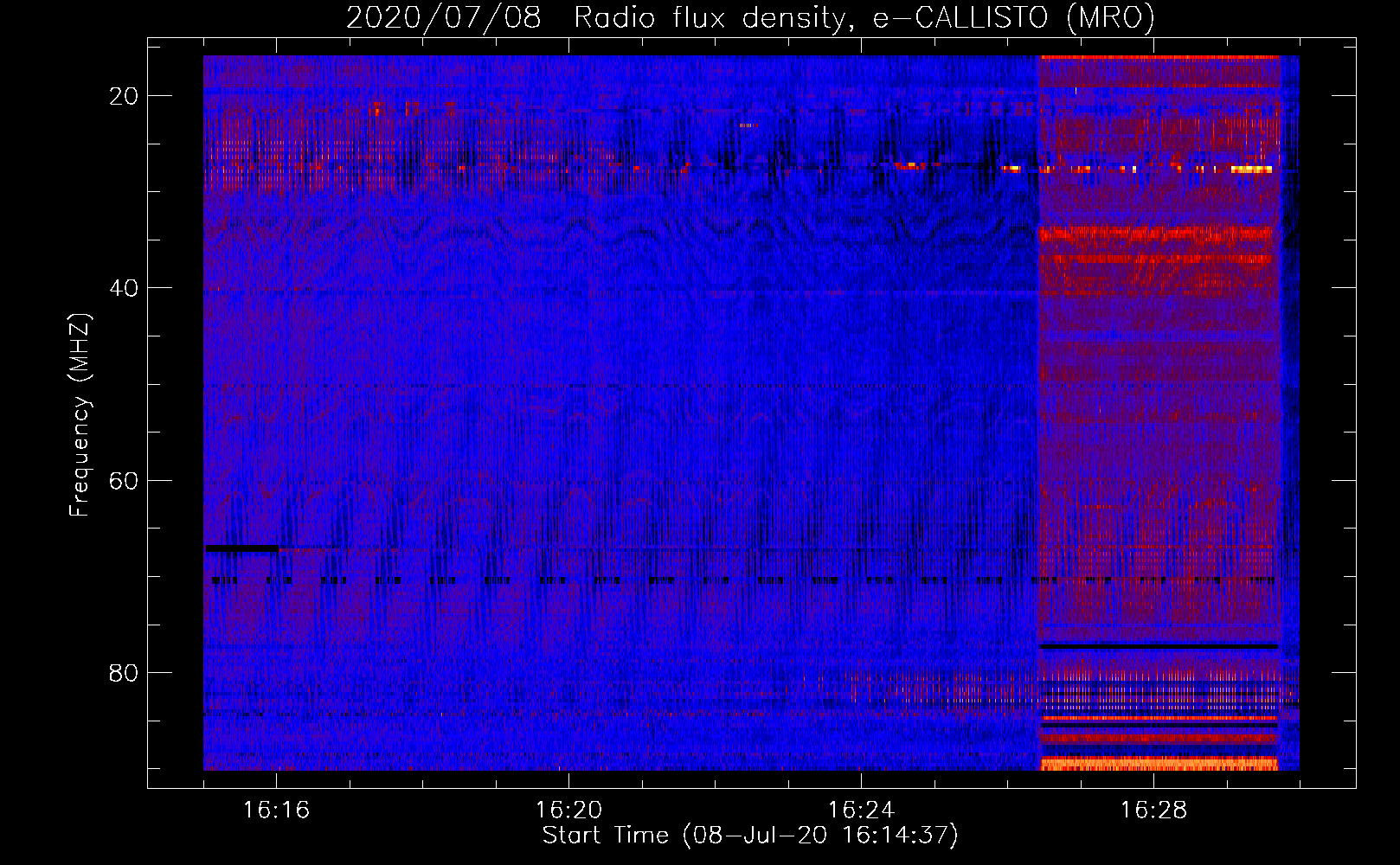Click the 60 MHz frequency tick label
This screenshot has height=865, width=1400.
pos(124,480)
